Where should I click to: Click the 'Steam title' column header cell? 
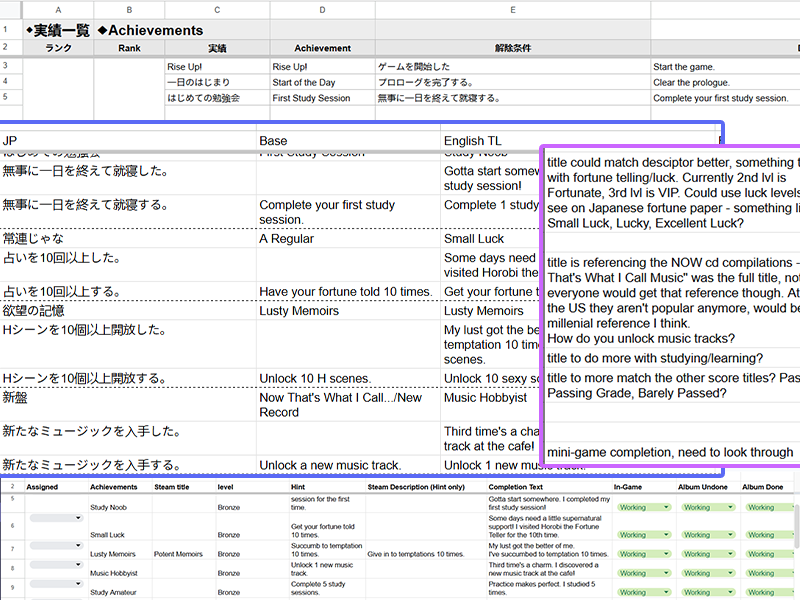coord(173,487)
